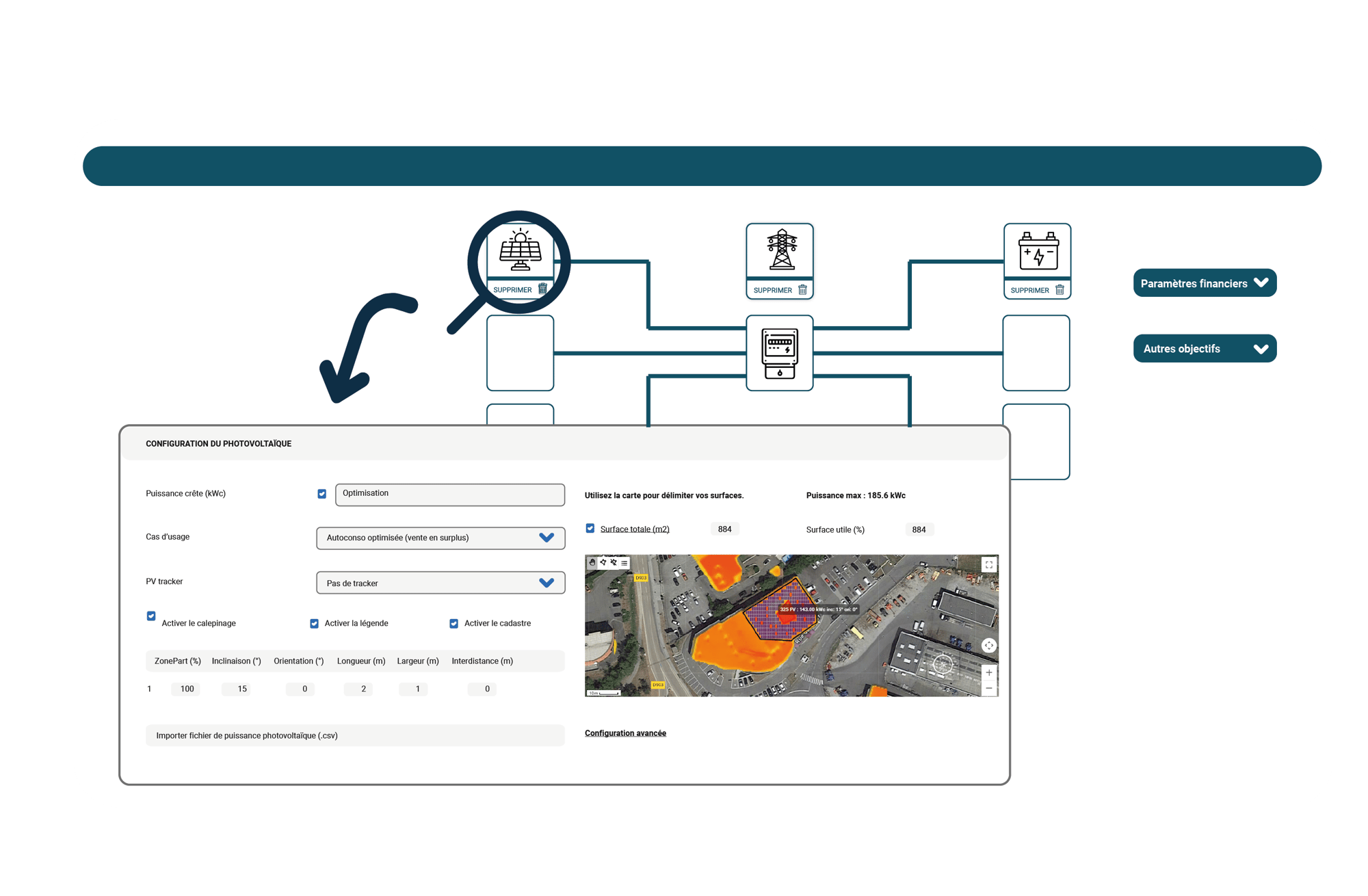Click the electricity pylon grid icon
The image size is (1368, 896).
tap(781, 250)
